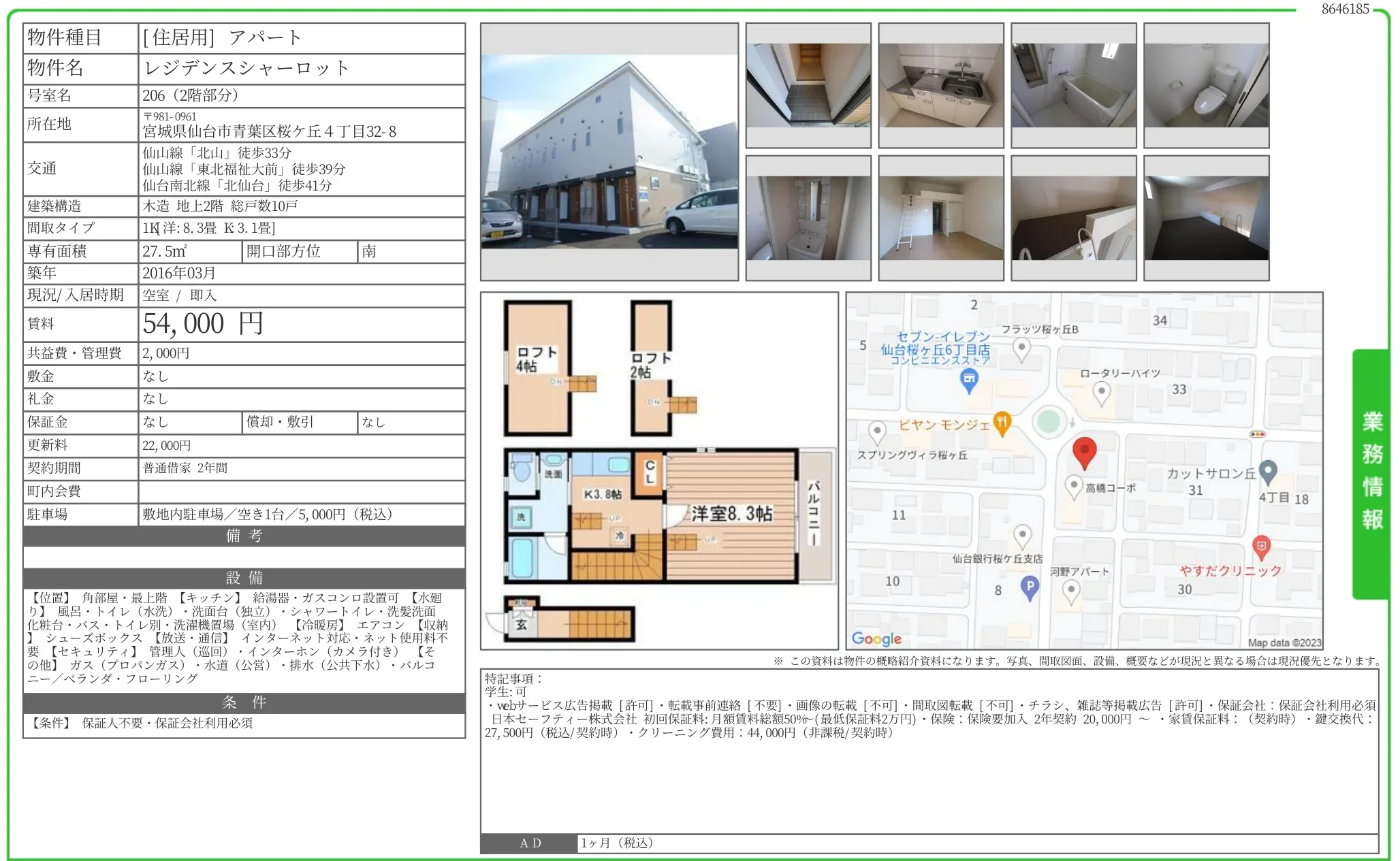1400x861 pixels.
Task: Click the やすだクリニック red clinic marker
Action: [1260, 547]
